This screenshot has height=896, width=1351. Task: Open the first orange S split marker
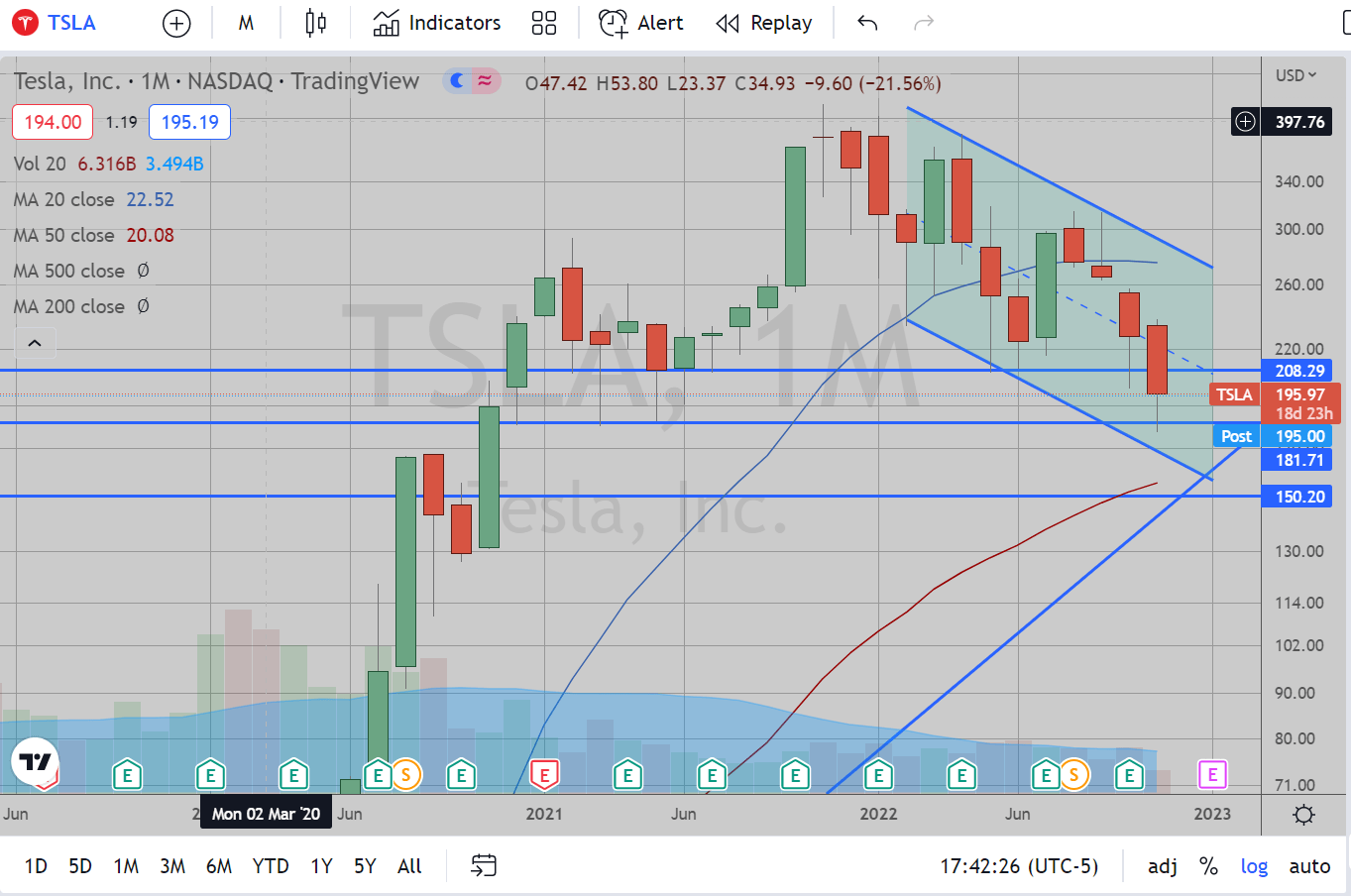tap(404, 774)
